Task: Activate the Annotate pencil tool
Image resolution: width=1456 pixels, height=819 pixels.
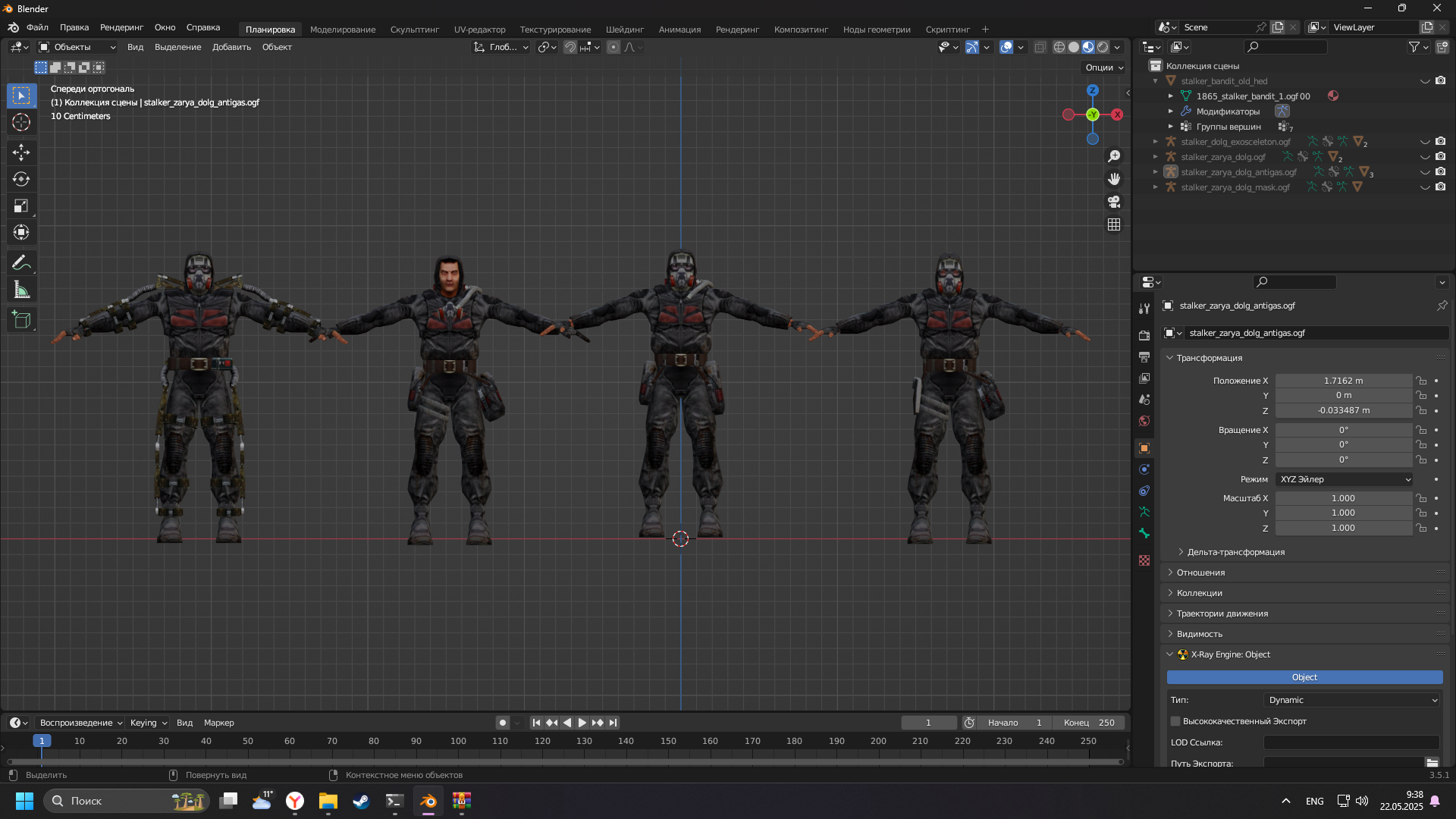Action: pos(21,263)
